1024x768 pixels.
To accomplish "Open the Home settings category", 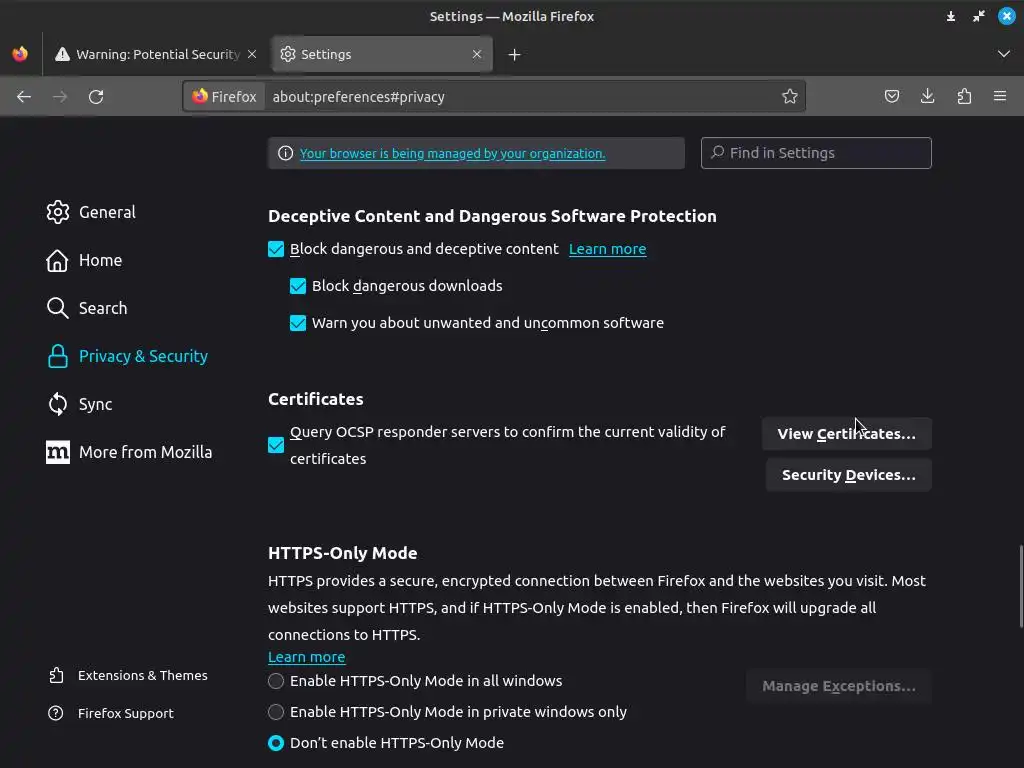I will click(100, 260).
